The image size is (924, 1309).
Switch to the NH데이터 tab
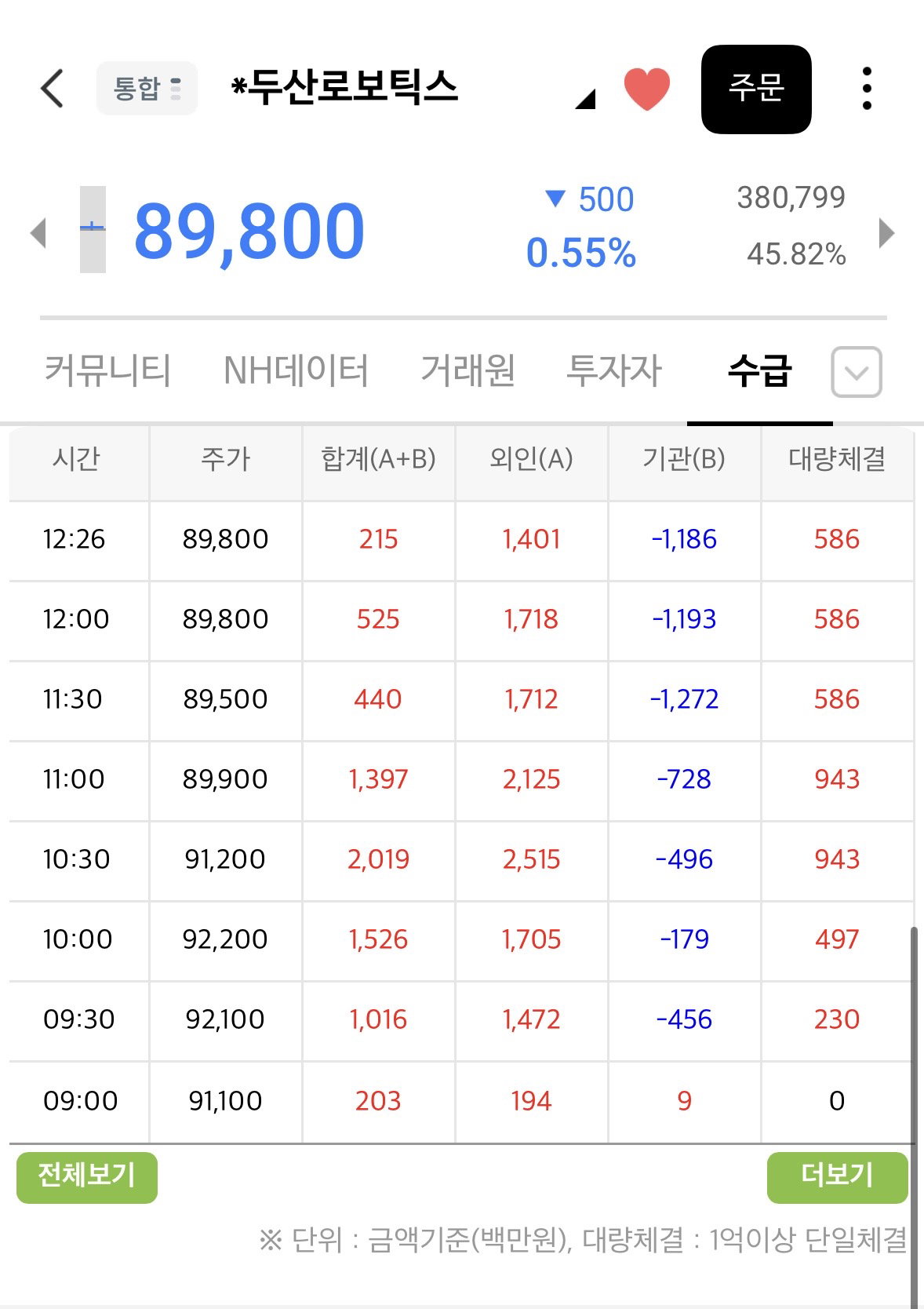296,370
